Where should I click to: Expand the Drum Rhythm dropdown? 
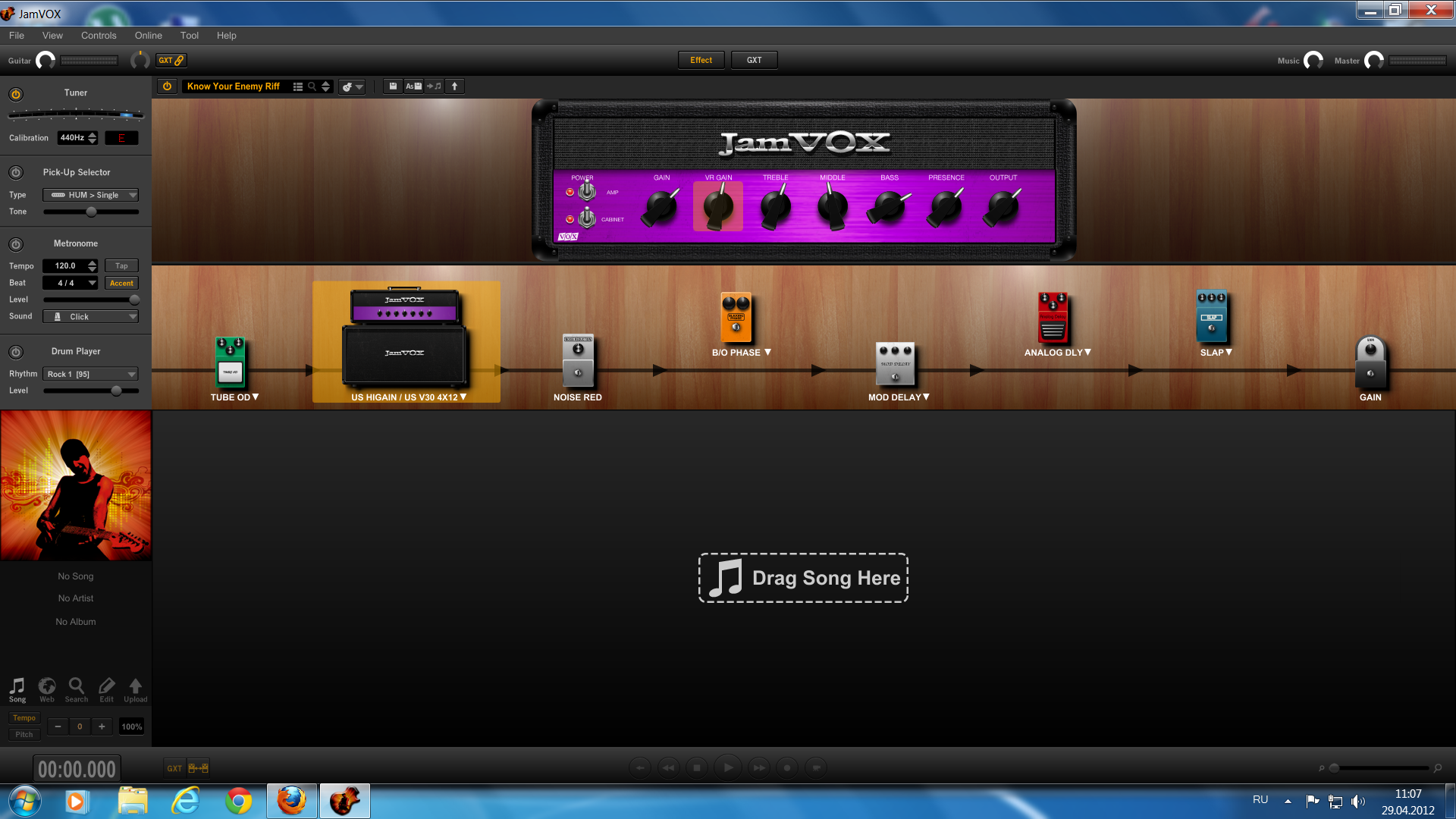[x=91, y=374]
